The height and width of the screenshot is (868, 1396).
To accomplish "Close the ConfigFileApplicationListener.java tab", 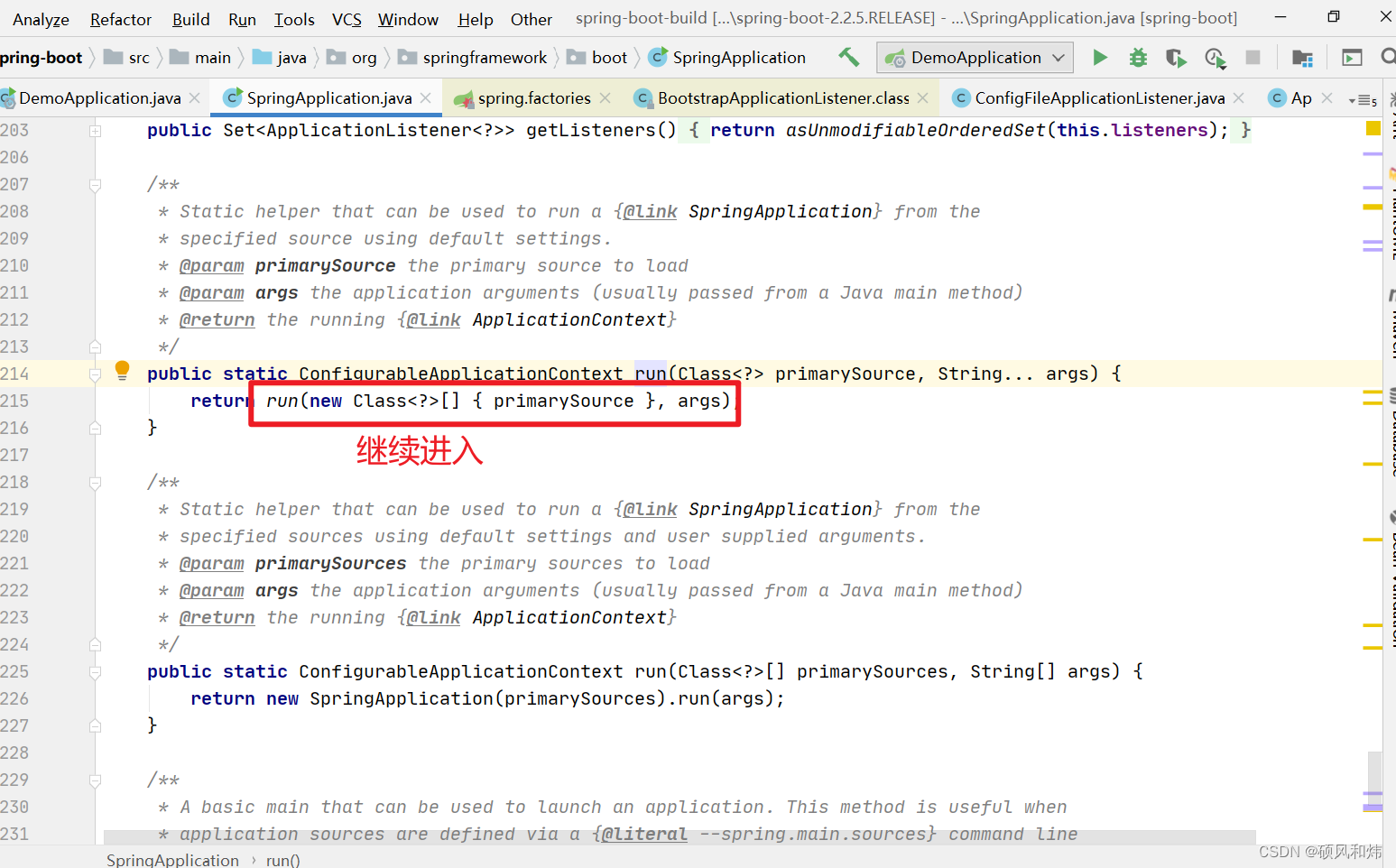I will [x=1238, y=97].
